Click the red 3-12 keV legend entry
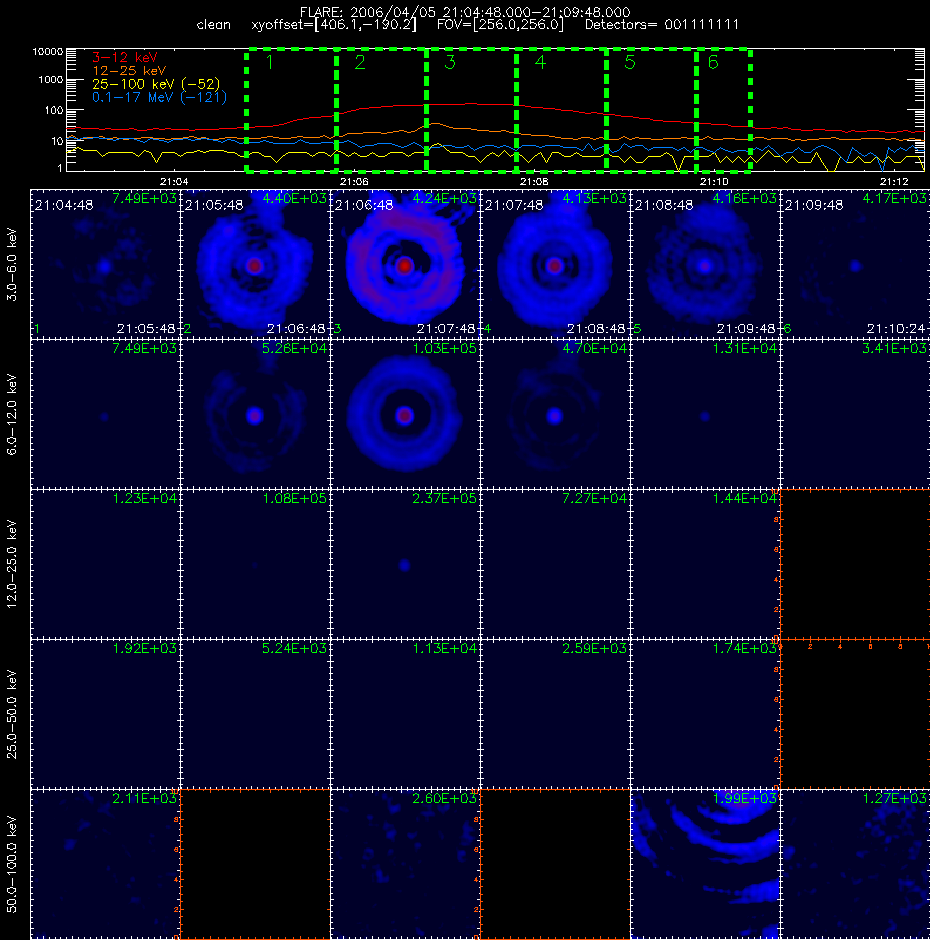Image resolution: width=930 pixels, height=940 pixels. pos(125,58)
